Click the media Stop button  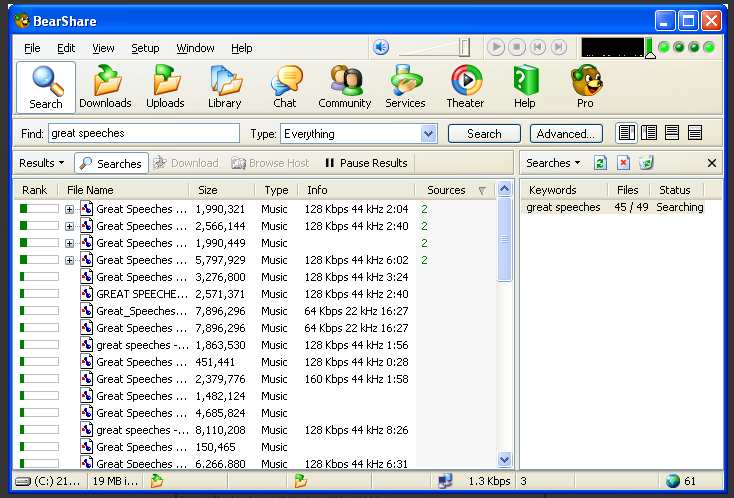pos(517,47)
